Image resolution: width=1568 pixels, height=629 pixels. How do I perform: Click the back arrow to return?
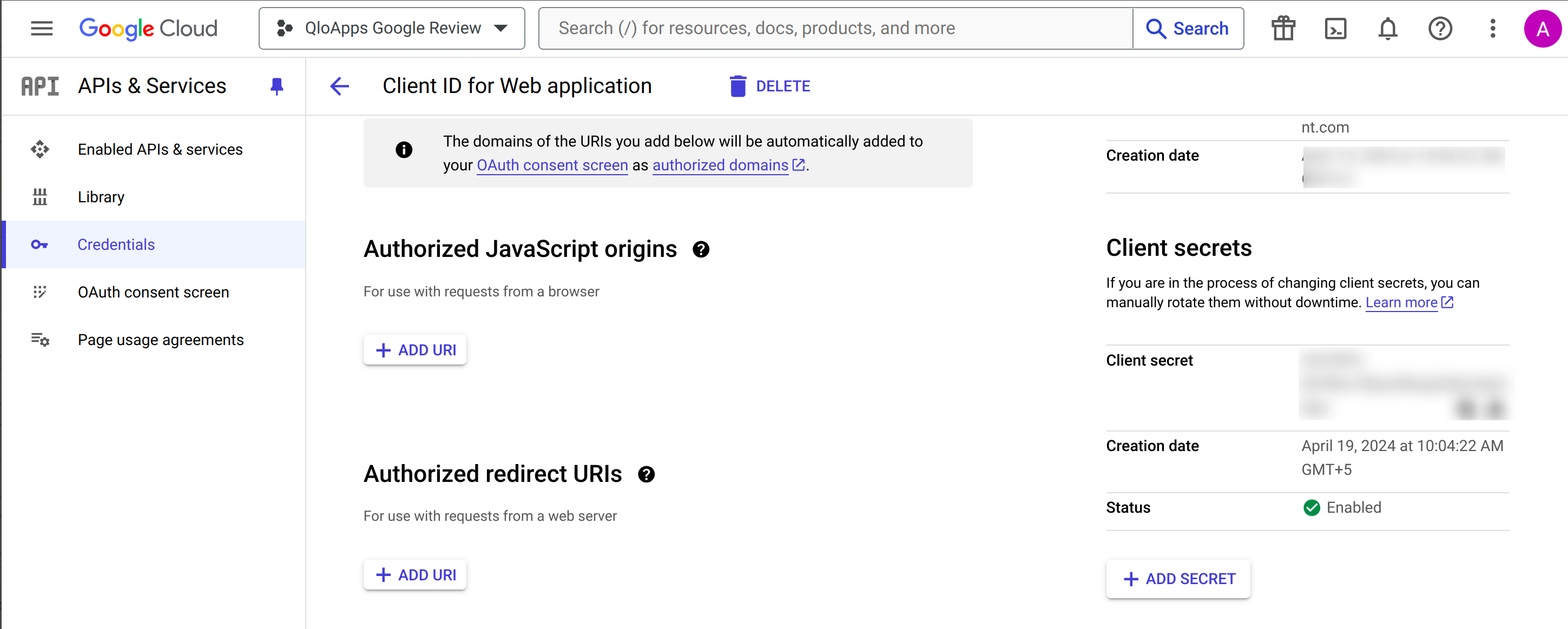pyautogui.click(x=341, y=85)
